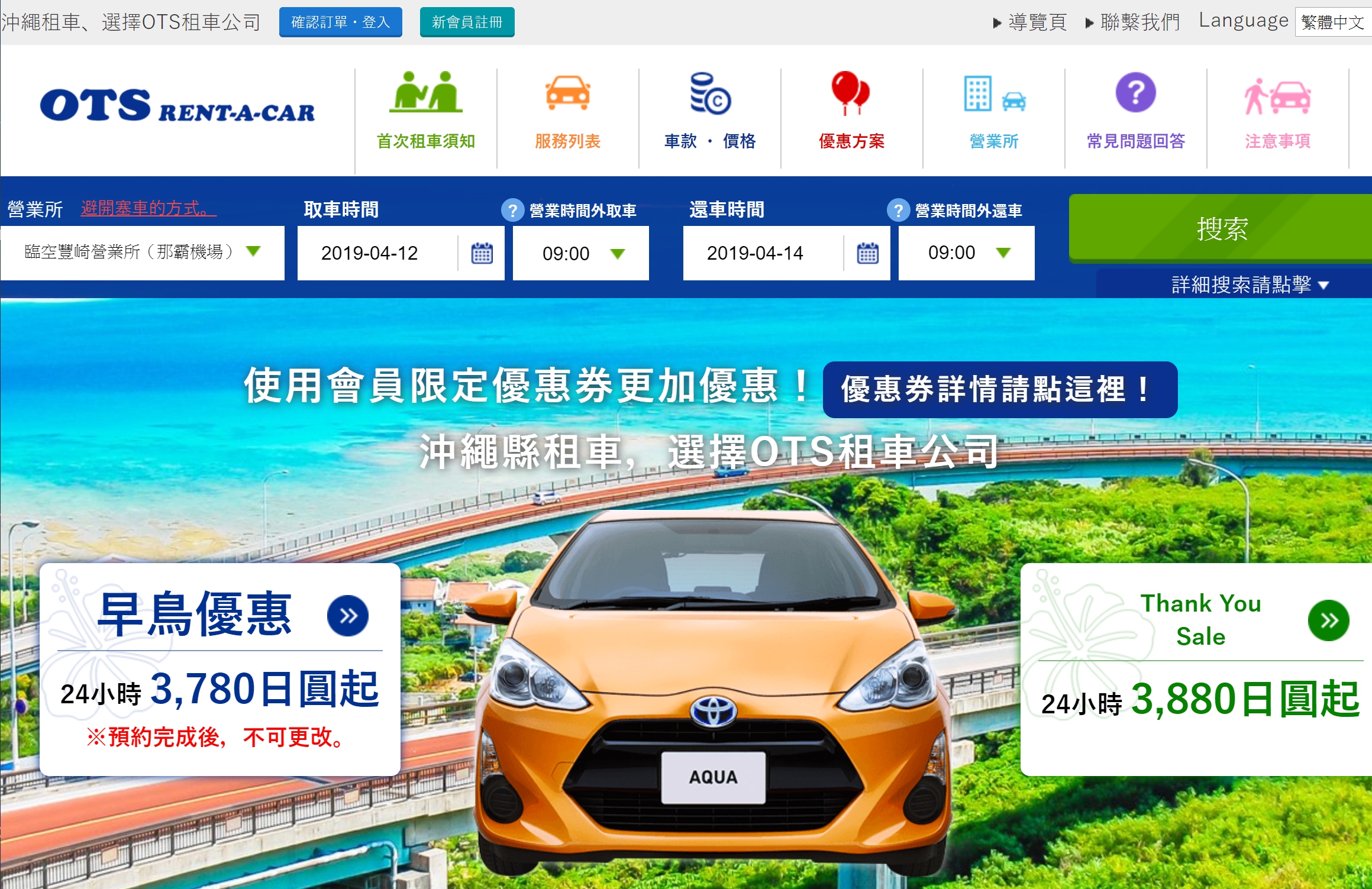Screen dimensions: 1372x889
Task: Click the 取車時間 label
Action: [x=341, y=209]
